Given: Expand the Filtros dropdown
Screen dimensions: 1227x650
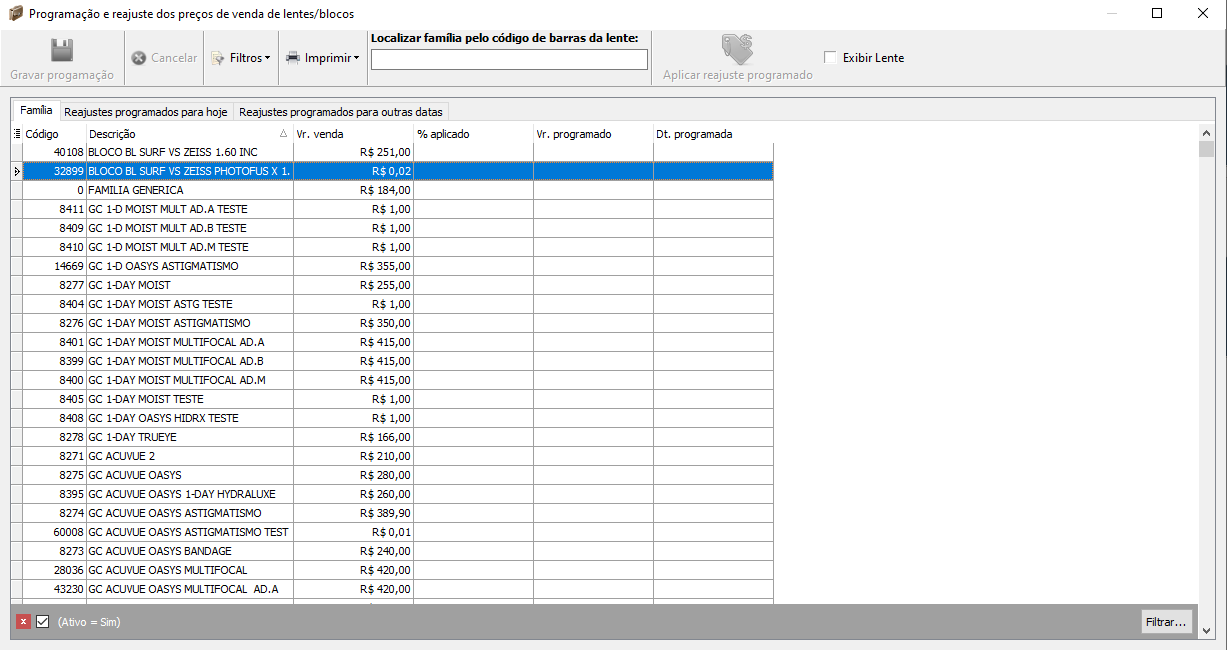Looking at the screenshot, I should click(x=241, y=58).
